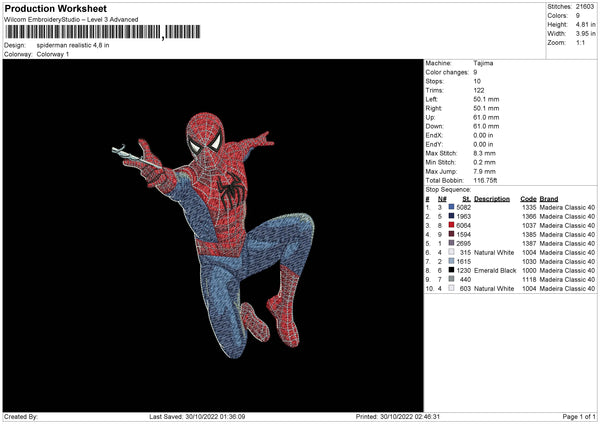Click the 'Brand' column header
This screenshot has width=600, height=424.
click(549, 199)
